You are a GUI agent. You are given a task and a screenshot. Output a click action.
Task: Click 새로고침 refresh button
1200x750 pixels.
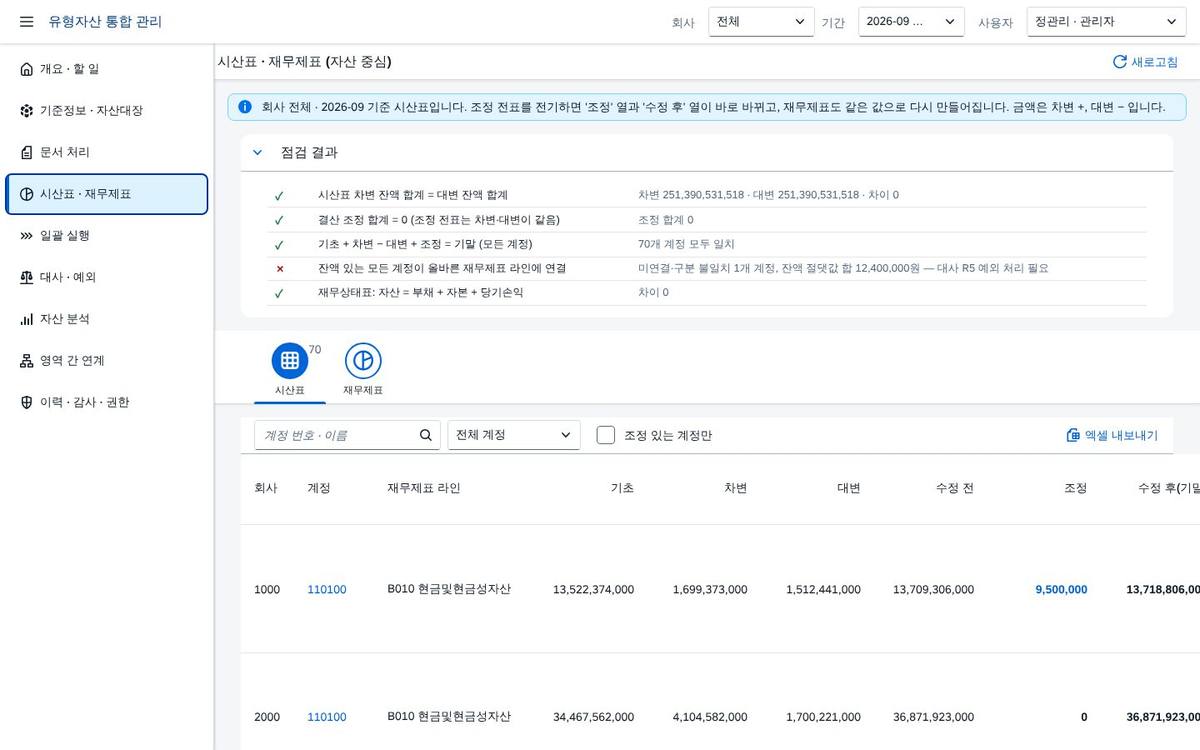click(x=1145, y=62)
